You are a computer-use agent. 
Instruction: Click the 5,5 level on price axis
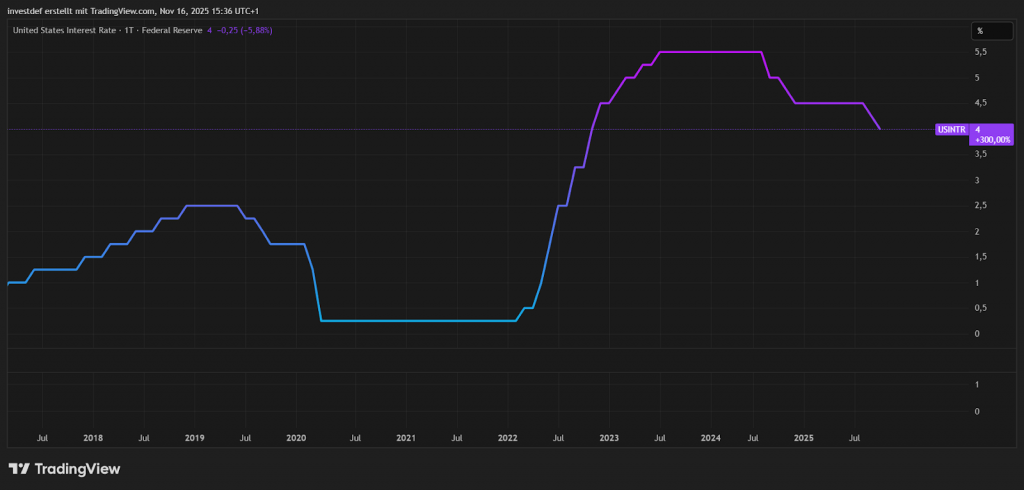(x=980, y=52)
